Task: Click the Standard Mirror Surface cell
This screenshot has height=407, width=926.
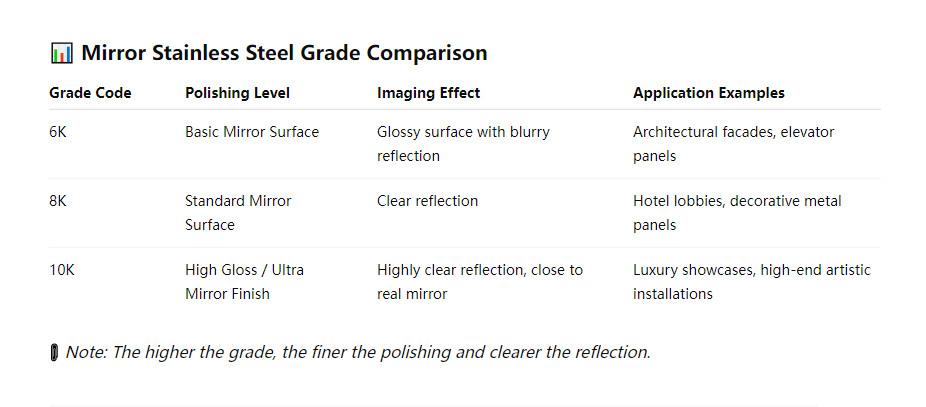Action: (238, 213)
